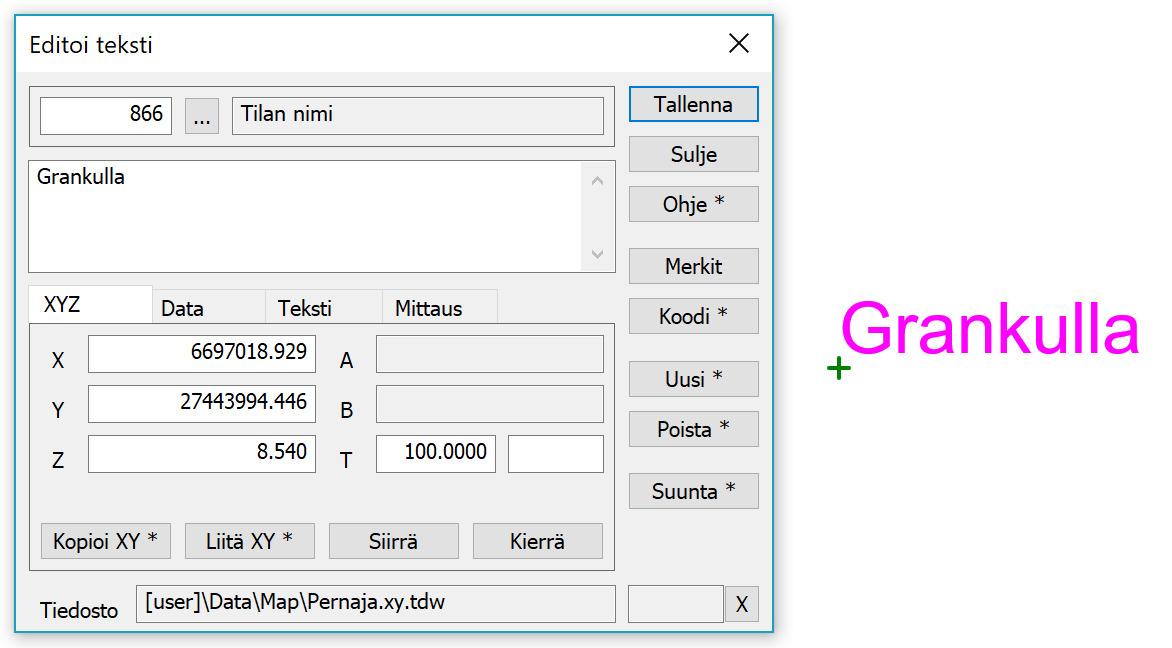The height and width of the screenshot is (648, 1172).
Task: Select the Mittaus tab
Action: [428, 308]
